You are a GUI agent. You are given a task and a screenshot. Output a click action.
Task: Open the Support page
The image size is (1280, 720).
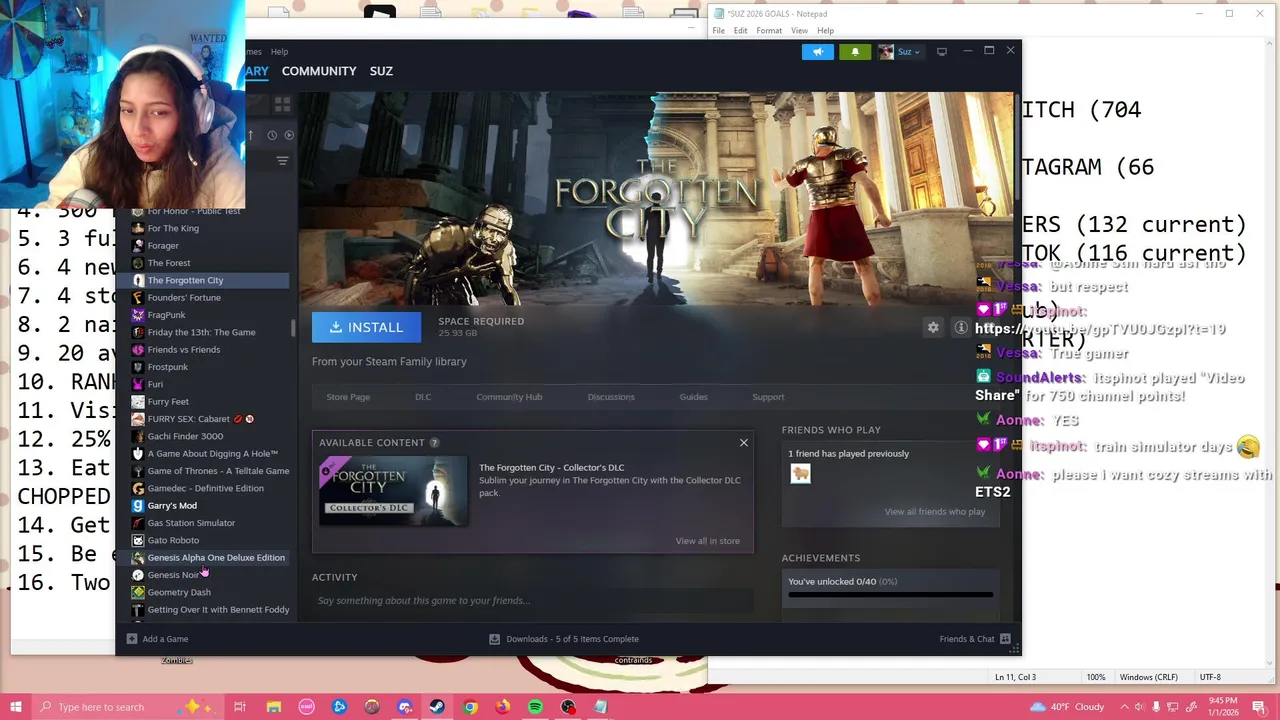pos(768,397)
